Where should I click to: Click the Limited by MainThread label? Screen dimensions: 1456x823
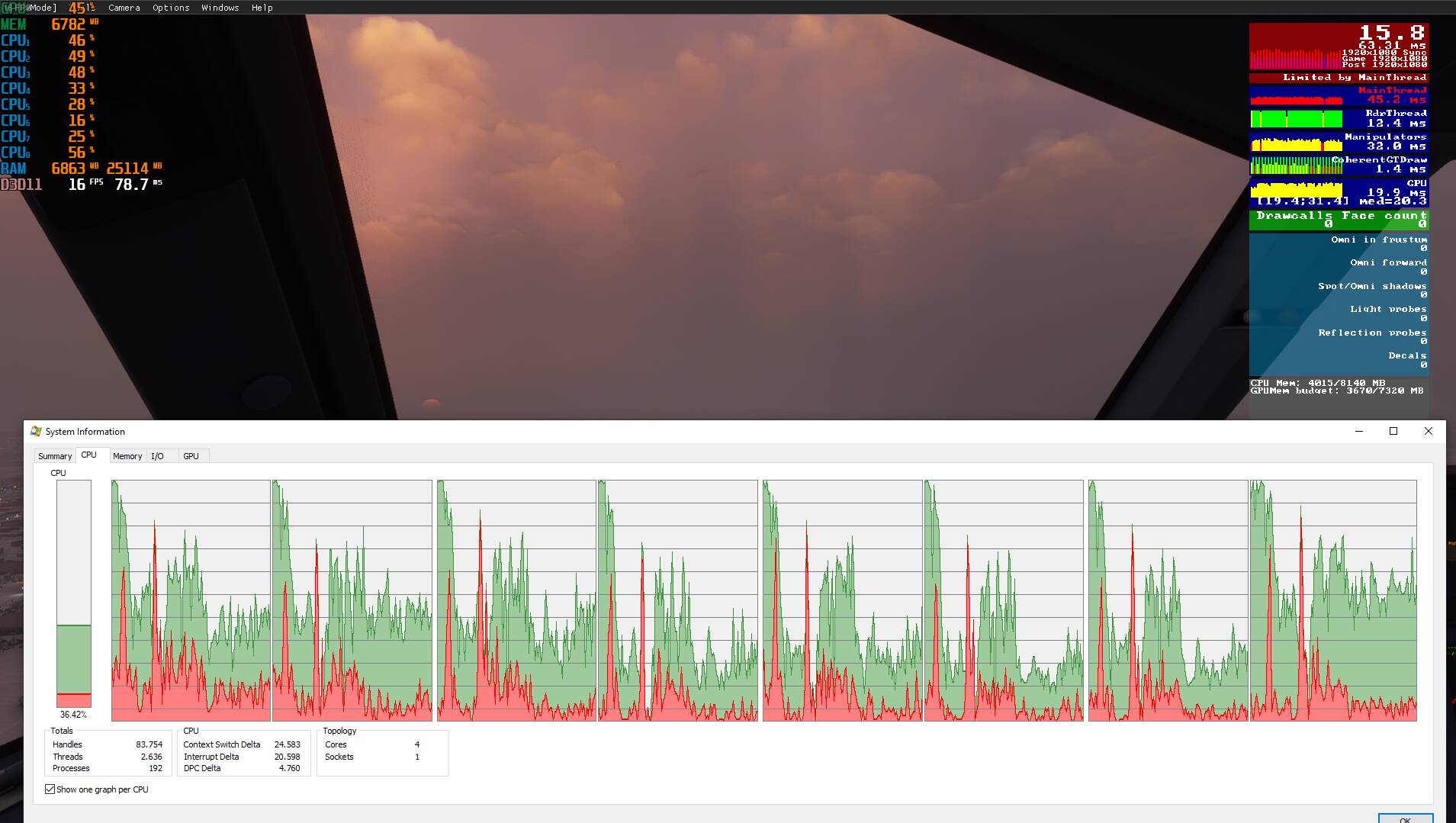click(1354, 77)
